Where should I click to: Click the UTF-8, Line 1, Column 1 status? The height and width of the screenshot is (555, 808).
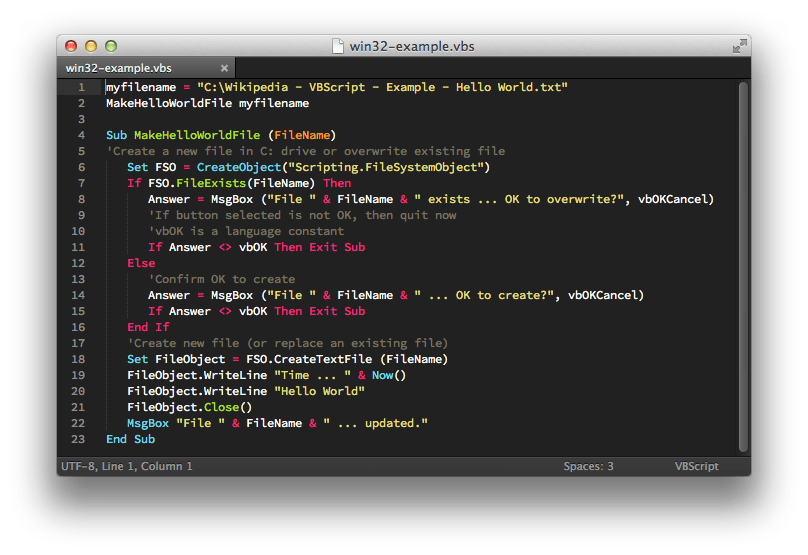point(127,466)
